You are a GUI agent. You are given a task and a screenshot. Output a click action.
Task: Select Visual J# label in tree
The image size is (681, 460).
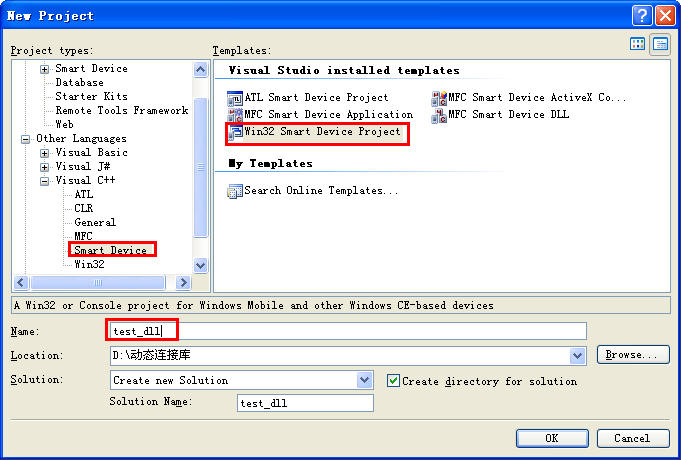tap(83, 166)
